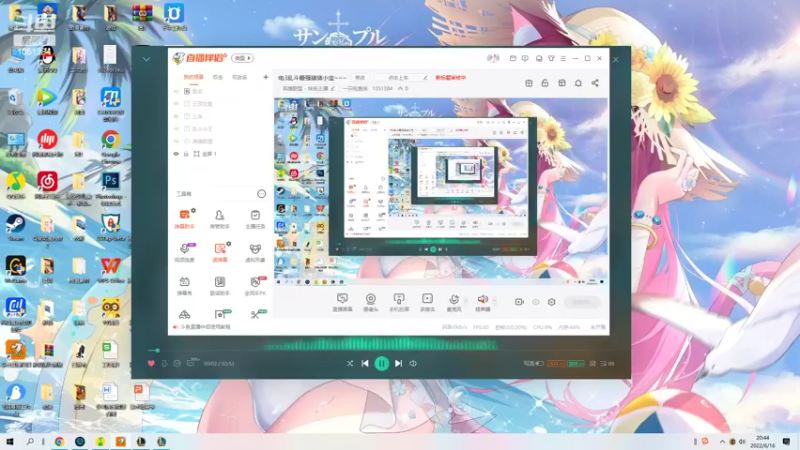Open the 弹幕秀 tool
Screen dimensions: 800x450
[185, 285]
